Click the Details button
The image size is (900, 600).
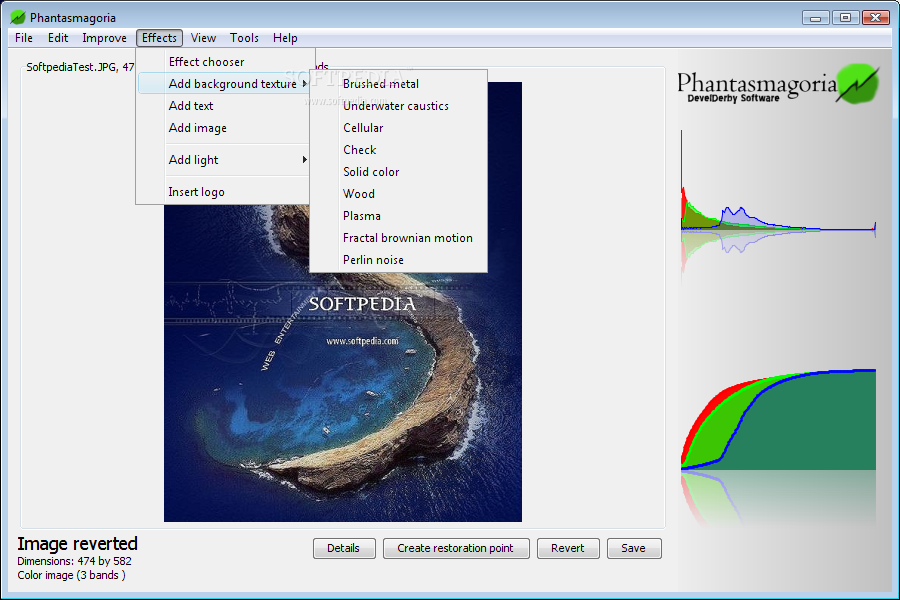point(344,548)
